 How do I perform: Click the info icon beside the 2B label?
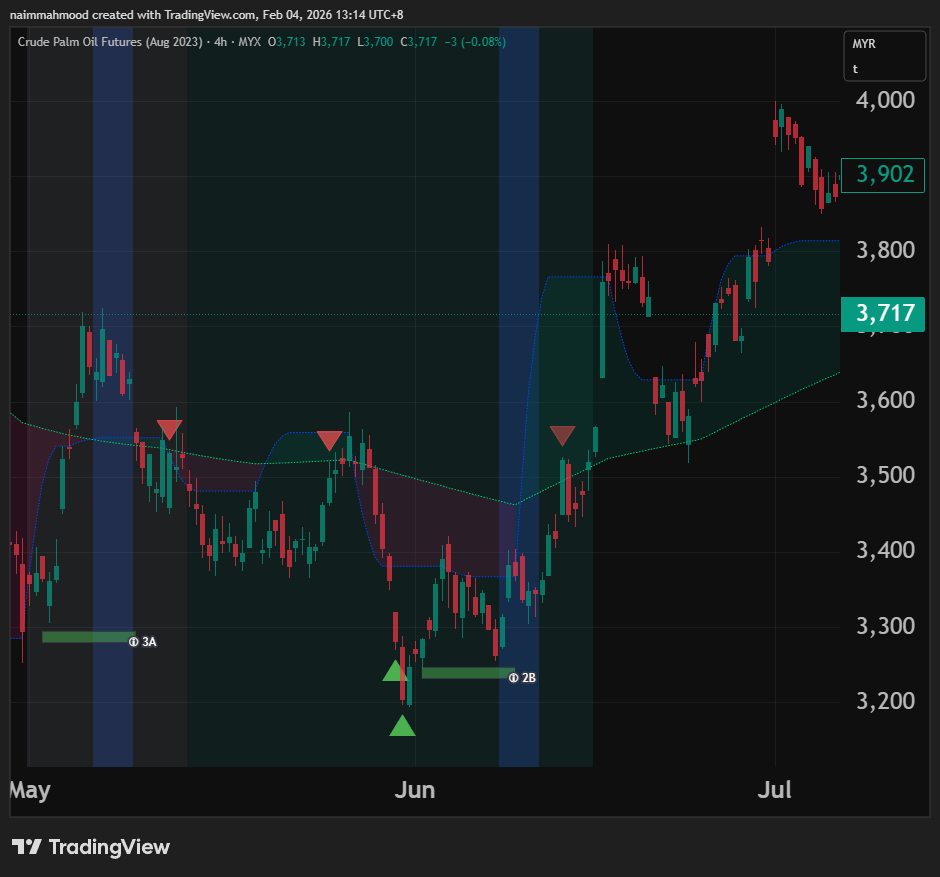pos(513,677)
